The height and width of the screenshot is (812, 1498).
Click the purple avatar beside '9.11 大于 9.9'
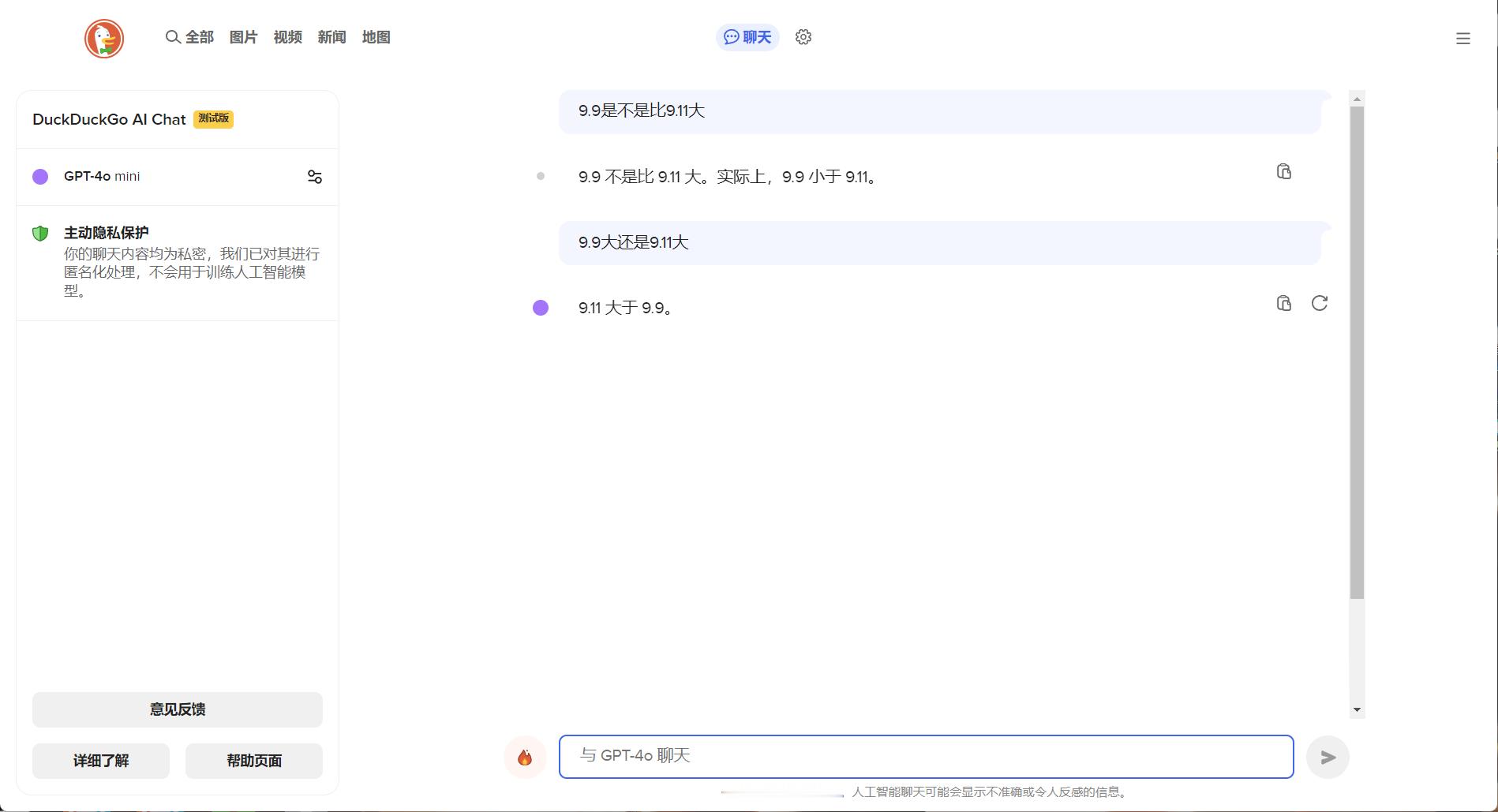(541, 308)
